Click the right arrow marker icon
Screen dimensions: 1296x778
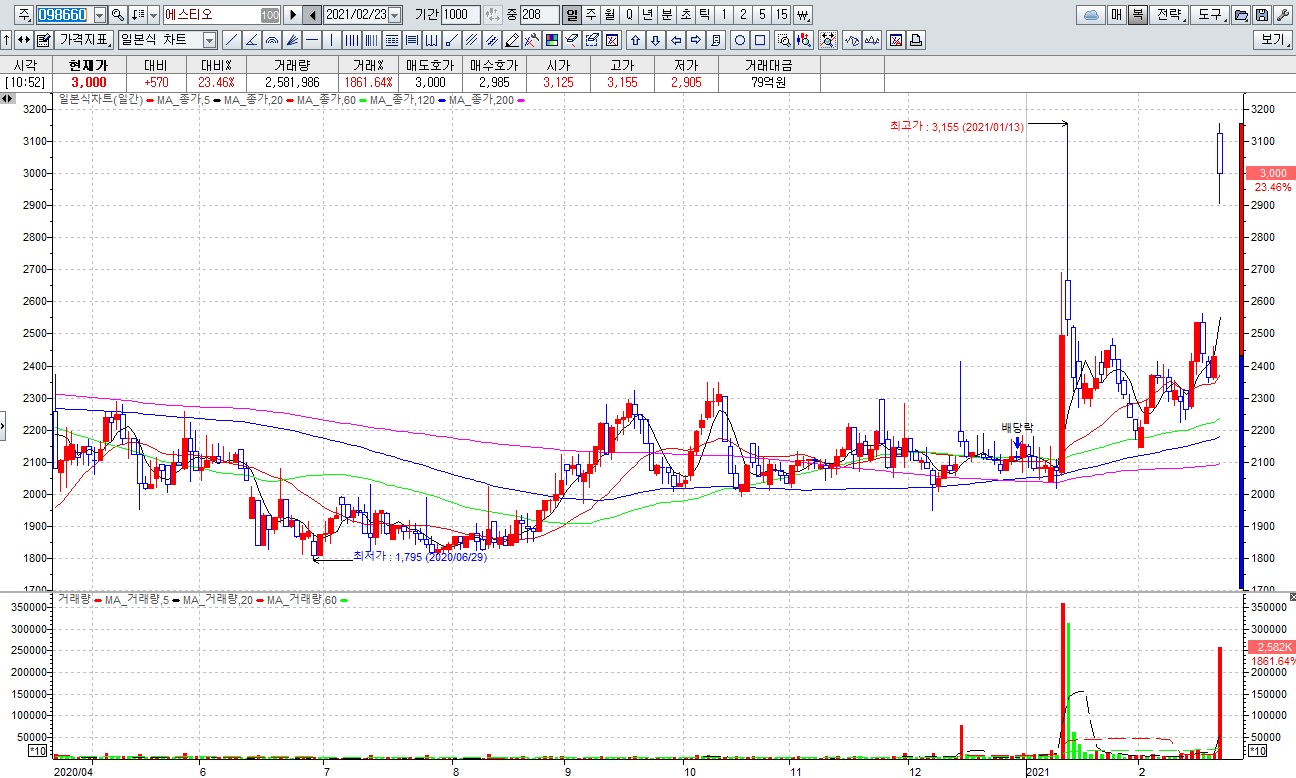coord(696,40)
